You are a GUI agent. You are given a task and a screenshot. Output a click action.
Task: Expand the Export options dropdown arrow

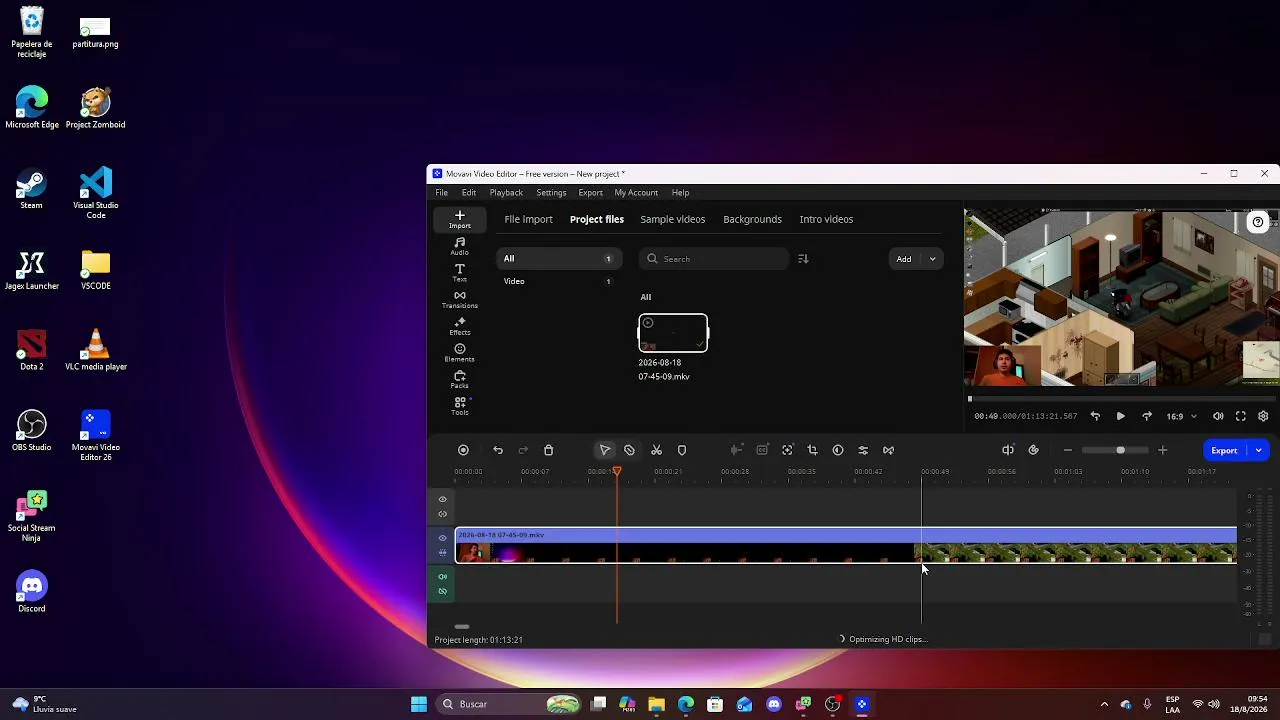(1258, 450)
